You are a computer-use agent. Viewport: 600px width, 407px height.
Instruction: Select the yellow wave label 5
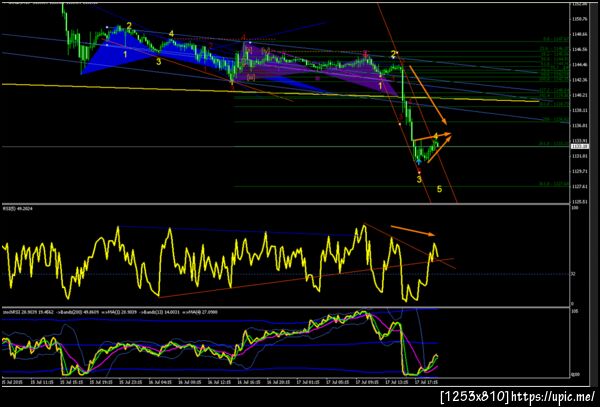click(x=439, y=189)
